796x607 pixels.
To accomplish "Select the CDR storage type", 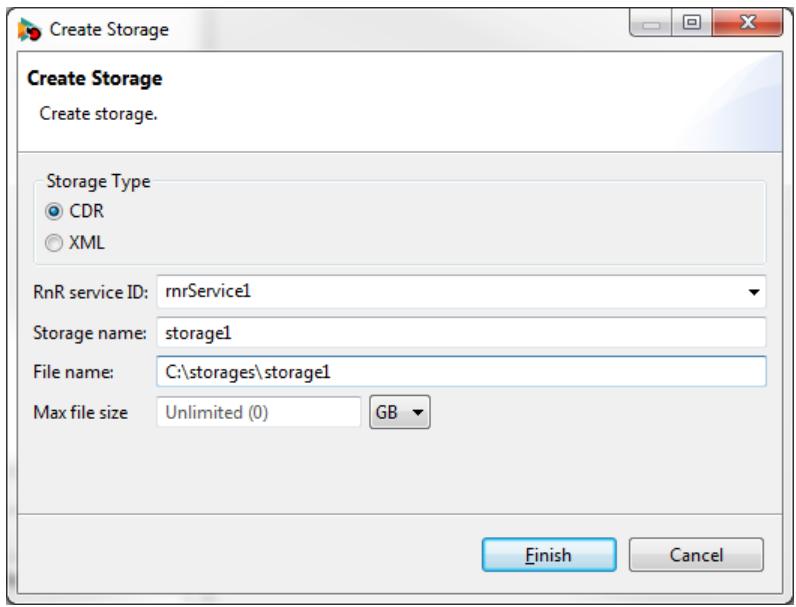I will (x=54, y=211).
